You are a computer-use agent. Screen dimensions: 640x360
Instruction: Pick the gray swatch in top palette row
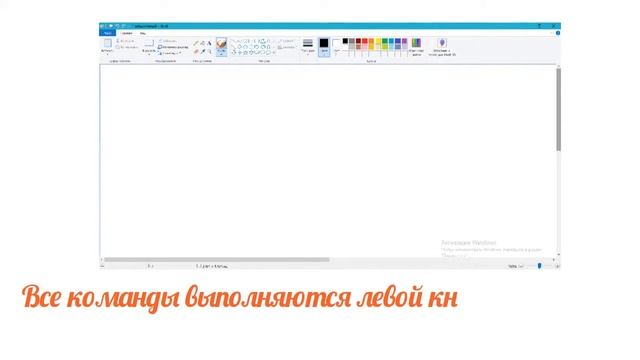352,41
